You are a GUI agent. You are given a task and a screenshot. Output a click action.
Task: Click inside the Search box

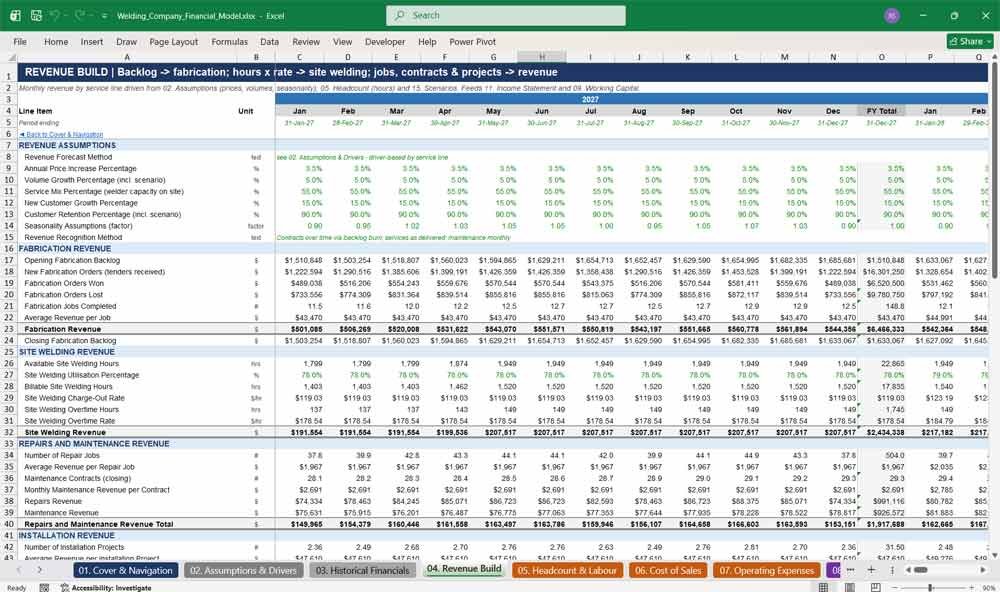[x=505, y=15]
